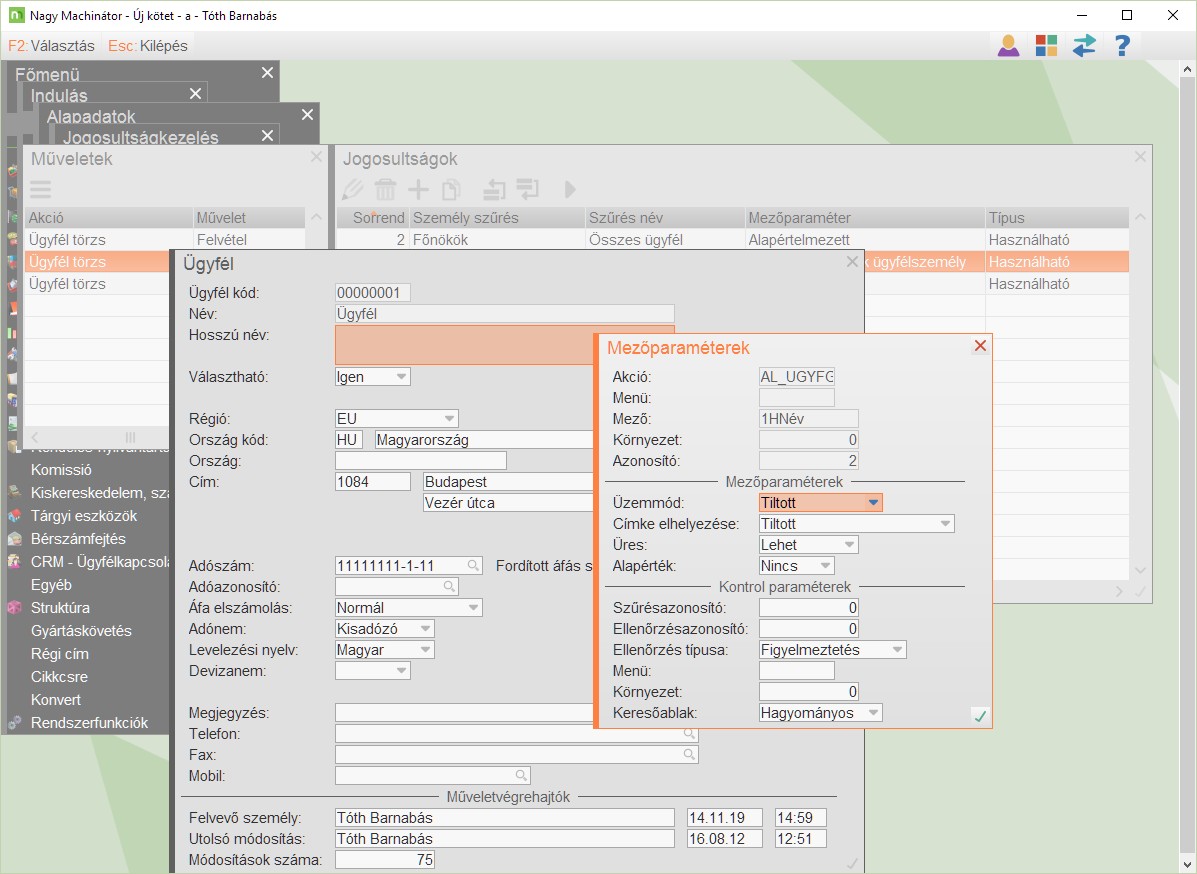1197x874 pixels.
Task: Open the Tárgyi eszközök menu item
Action: [x=84, y=516]
